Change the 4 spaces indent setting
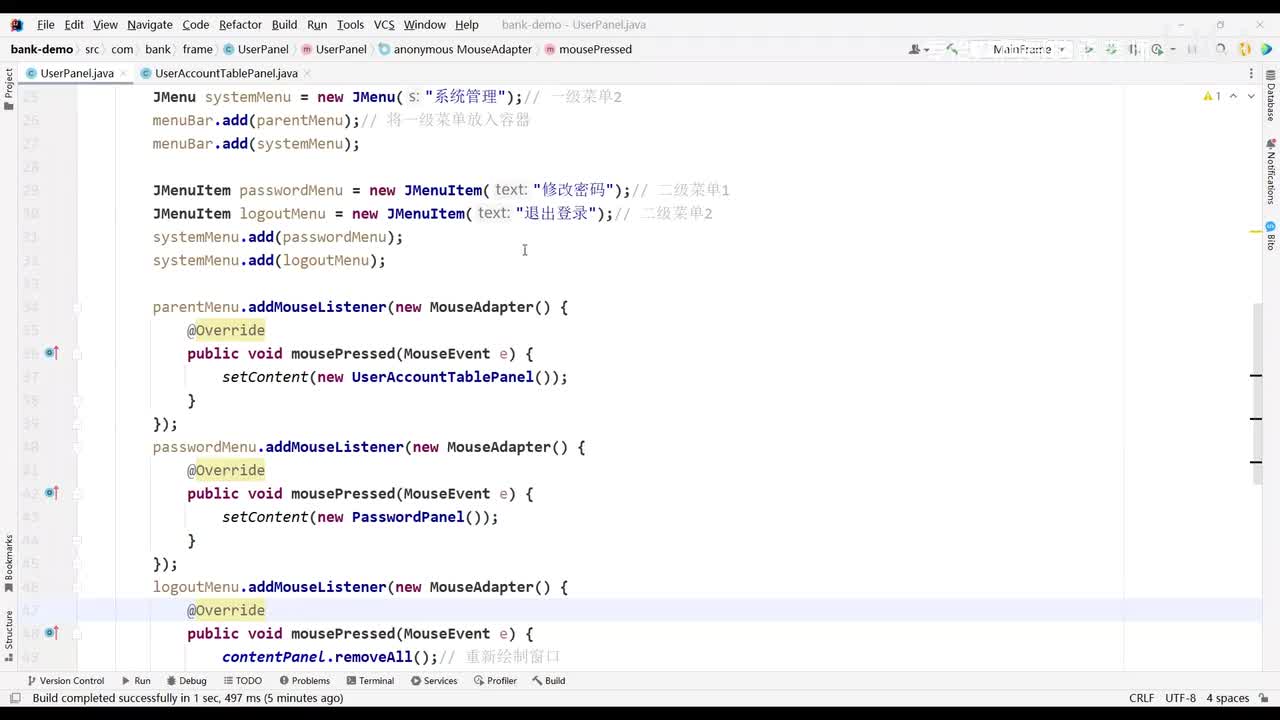Image resolution: width=1280 pixels, height=720 pixels. coord(1227,698)
